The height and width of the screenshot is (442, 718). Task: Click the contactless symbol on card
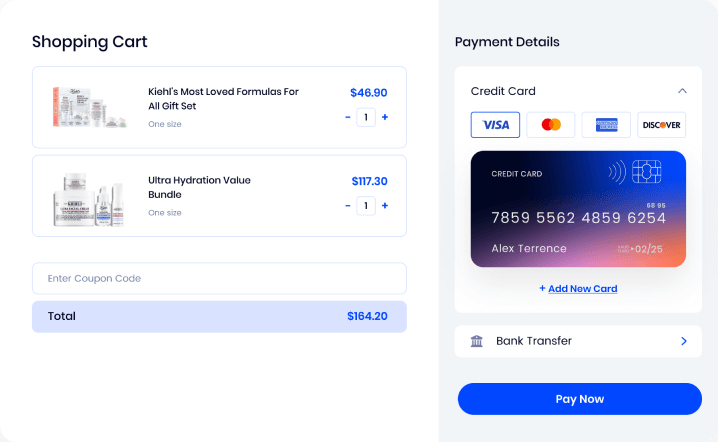tap(616, 173)
